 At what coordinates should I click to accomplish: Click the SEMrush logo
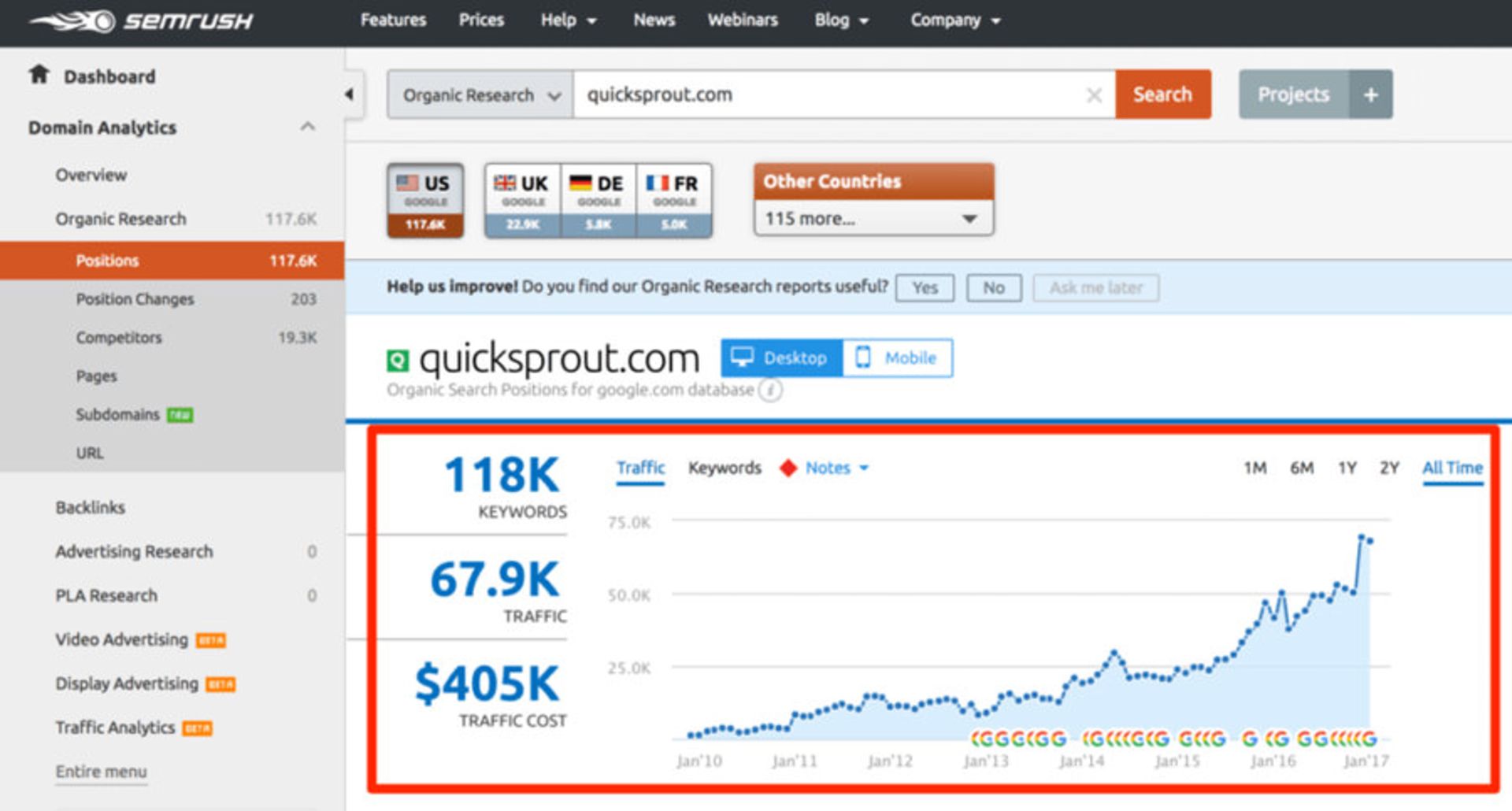click(x=142, y=21)
